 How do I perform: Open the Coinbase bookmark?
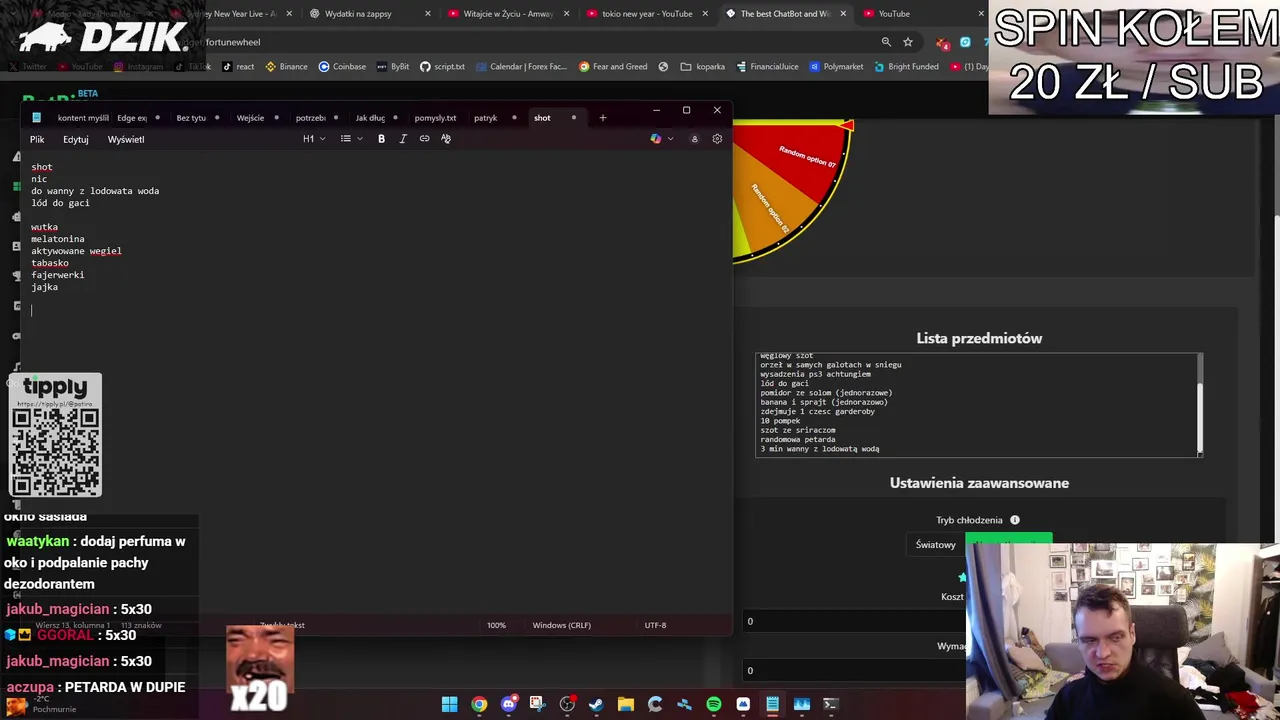342,67
